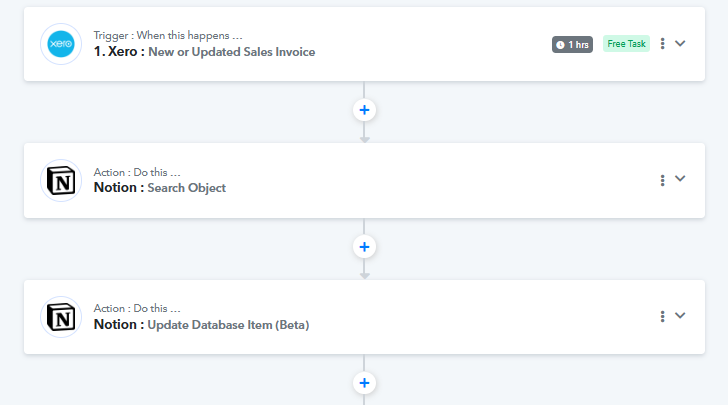Add step between the two Notion actions
Image resolution: width=728 pixels, height=405 pixels.
(x=364, y=247)
